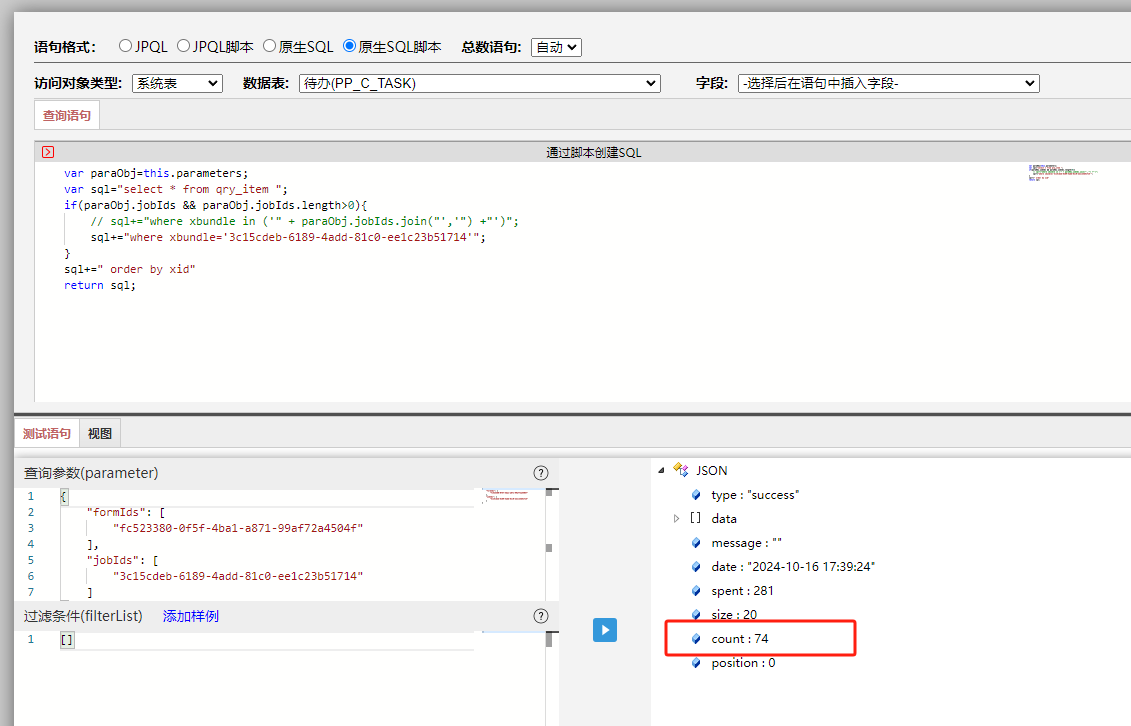This screenshot has width=1131, height=726.
Task: Select the size : 20 result row
Action: [734, 615]
